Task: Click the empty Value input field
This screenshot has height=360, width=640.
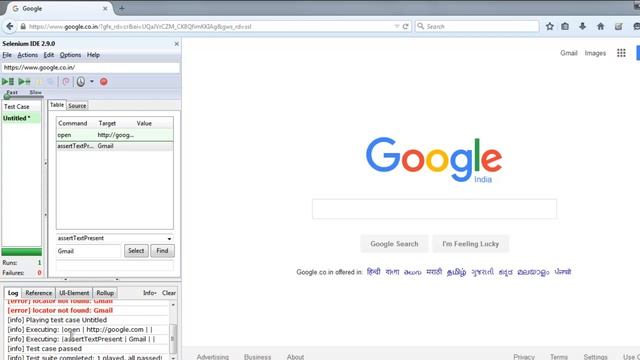Action: 115,266
